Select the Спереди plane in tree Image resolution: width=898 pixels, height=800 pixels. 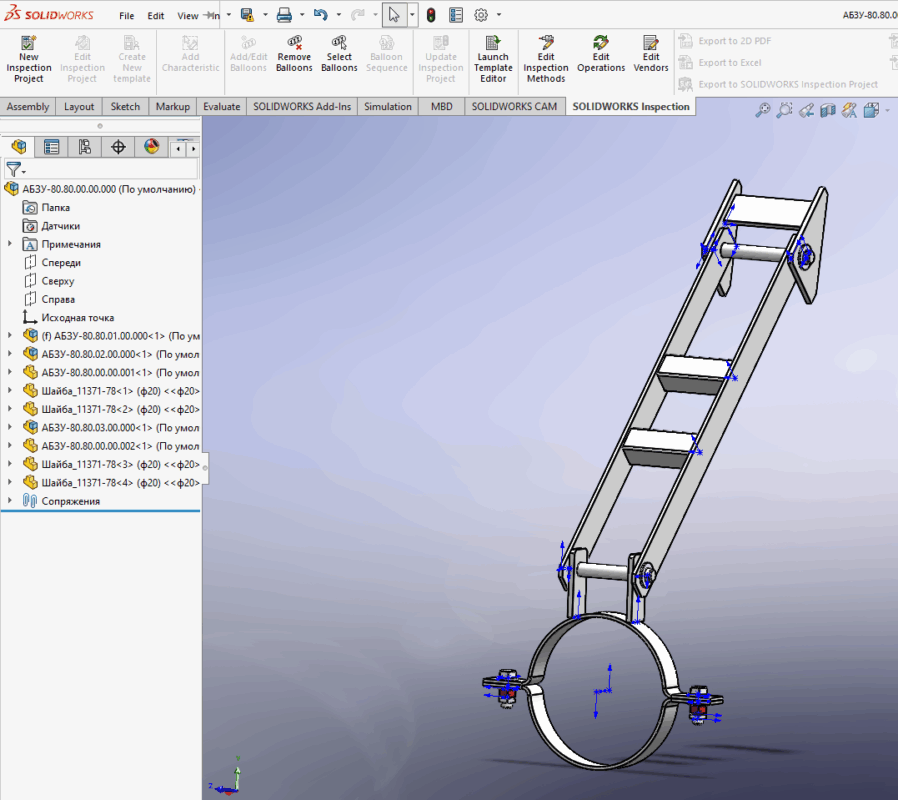click(x=61, y=263)
